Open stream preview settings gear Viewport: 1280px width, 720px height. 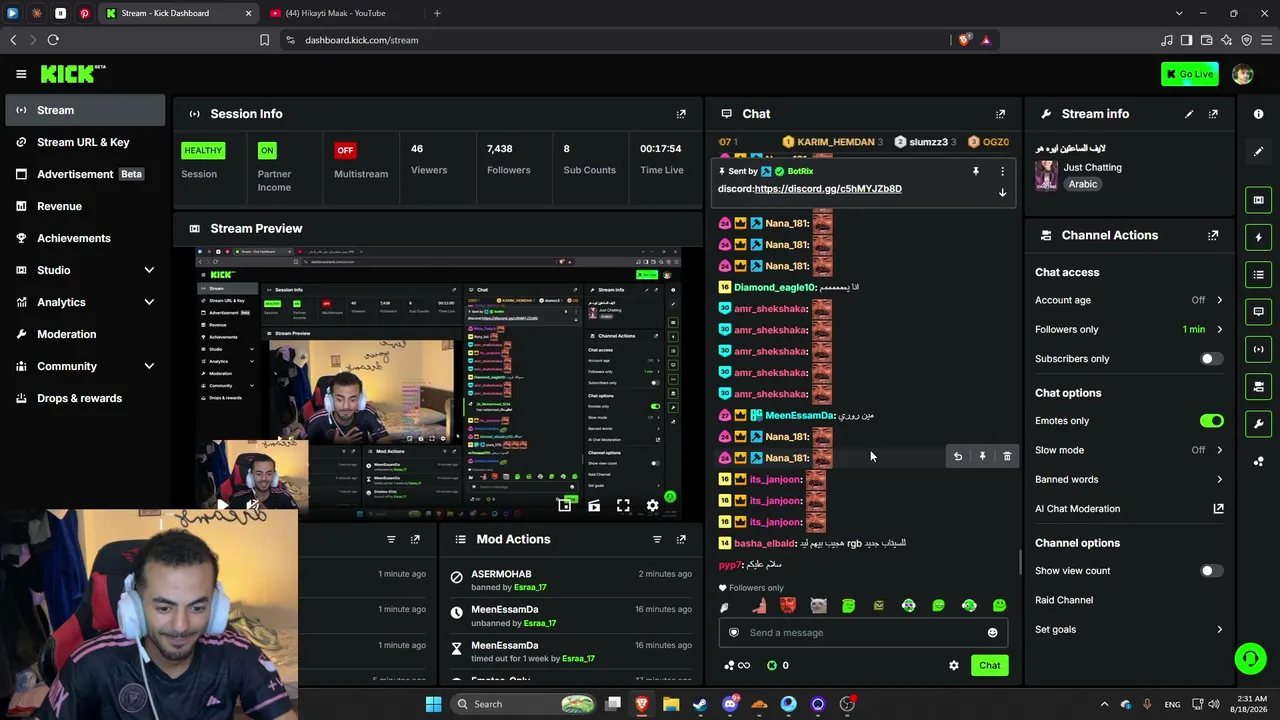(653, 506)
